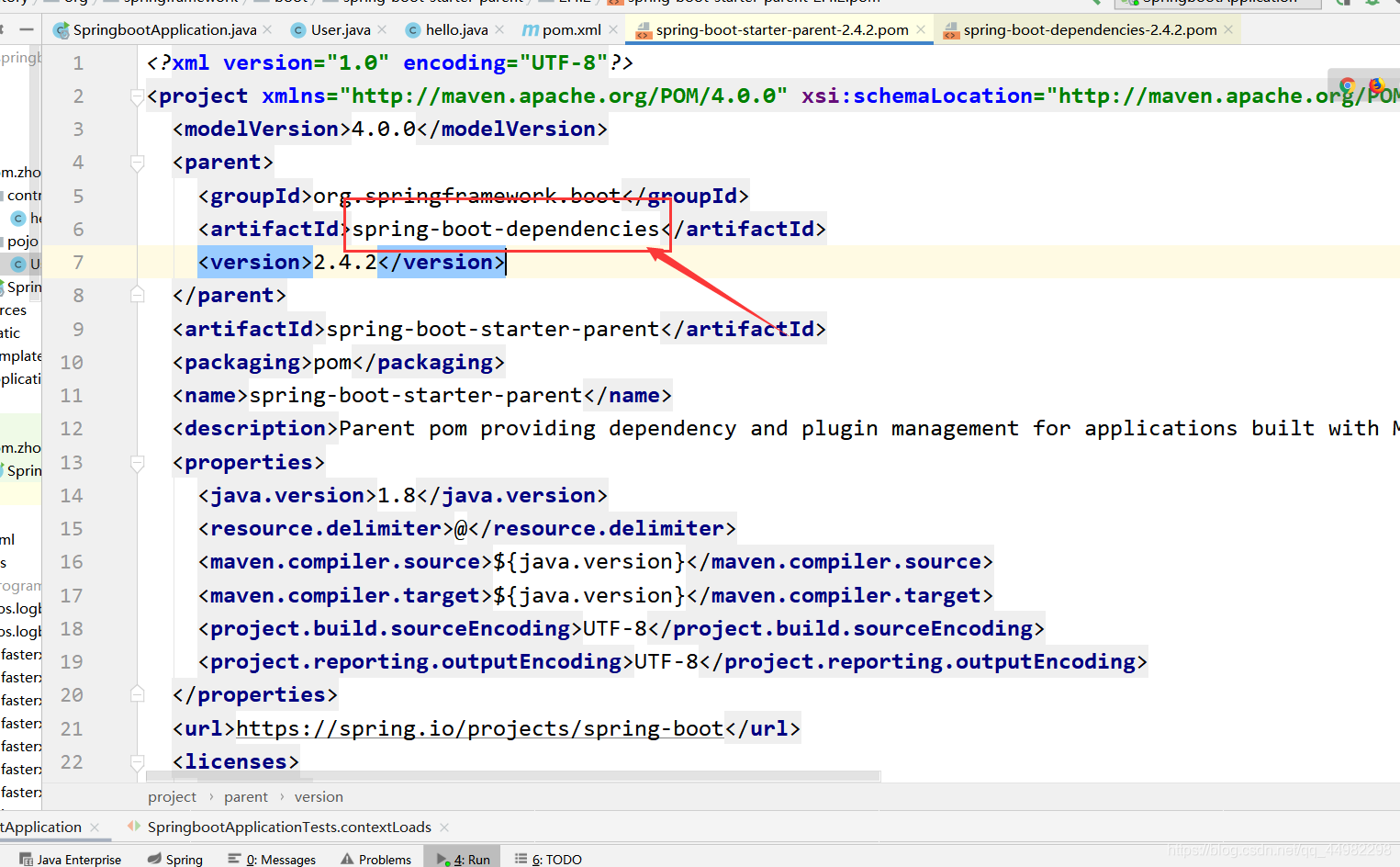Image resolution: width=1400 pixels, height=867 pixels.
Task: Open the User.java editor tab
Action: (x=341, y=29)
